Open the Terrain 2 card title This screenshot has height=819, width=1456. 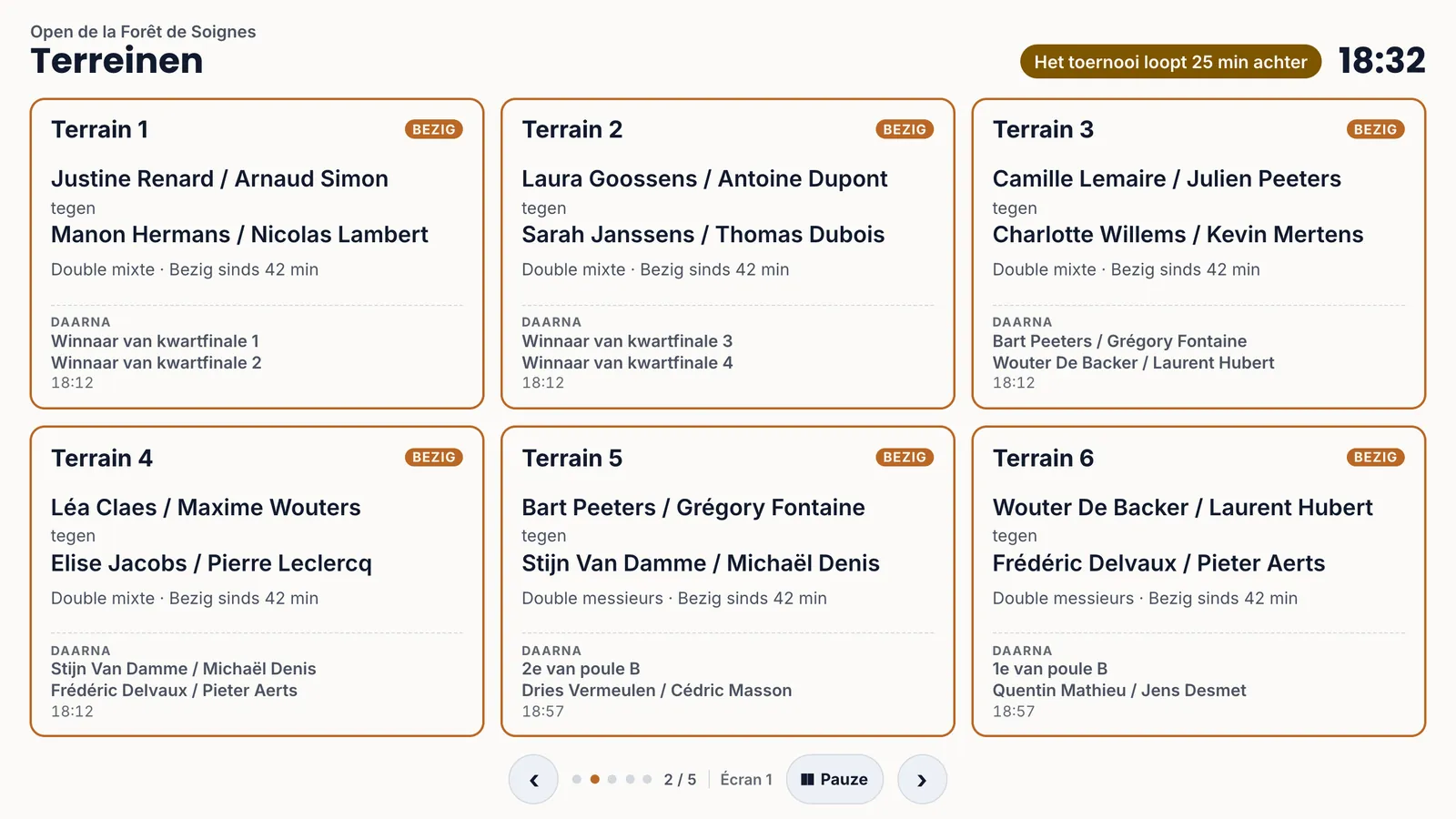point(572,129)
